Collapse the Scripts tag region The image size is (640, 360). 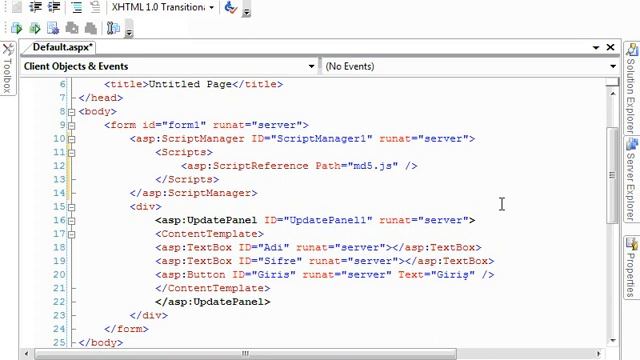click(71, 153)
